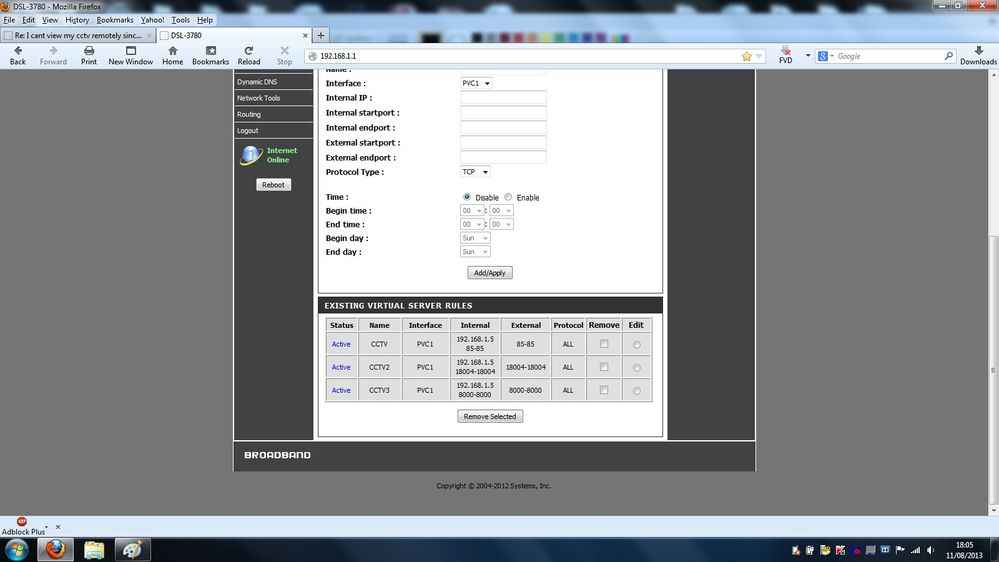The image size is (999, 562).
Task: Open the Begin day dropdown
Action: pos(475,238)
